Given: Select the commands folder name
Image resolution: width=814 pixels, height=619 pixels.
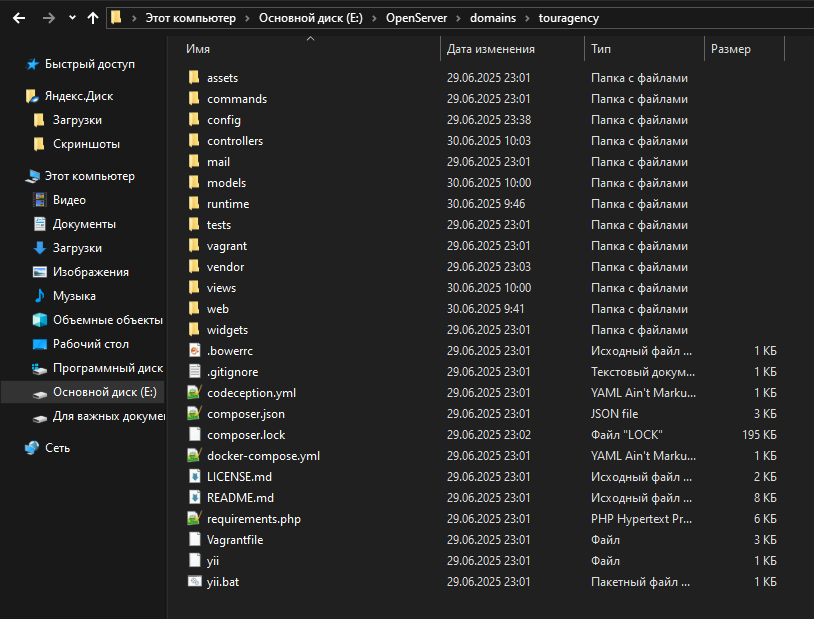Looking at the screenshot, I should 237,99.
